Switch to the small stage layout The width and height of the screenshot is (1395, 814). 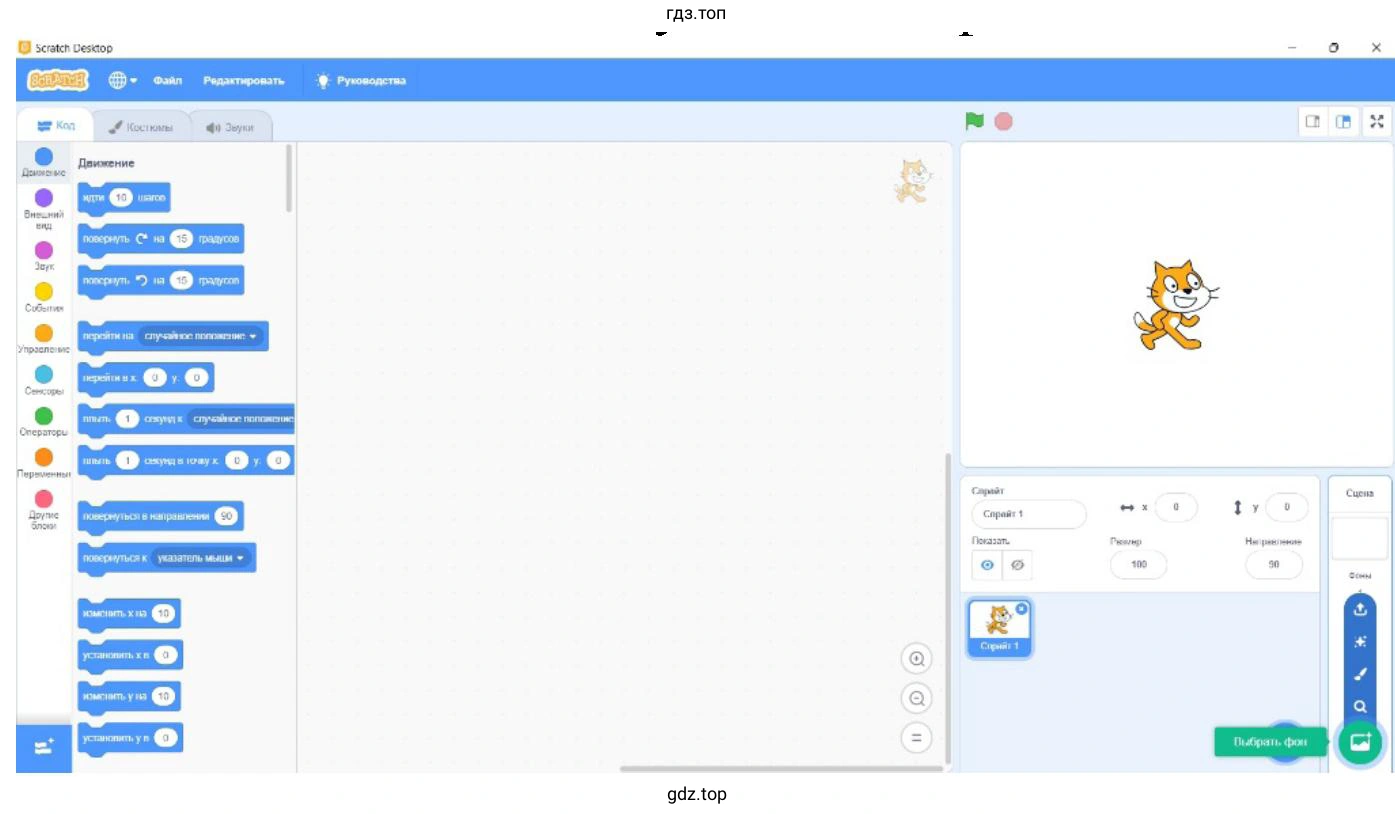pyautogui.click(x=1312, y=121)
